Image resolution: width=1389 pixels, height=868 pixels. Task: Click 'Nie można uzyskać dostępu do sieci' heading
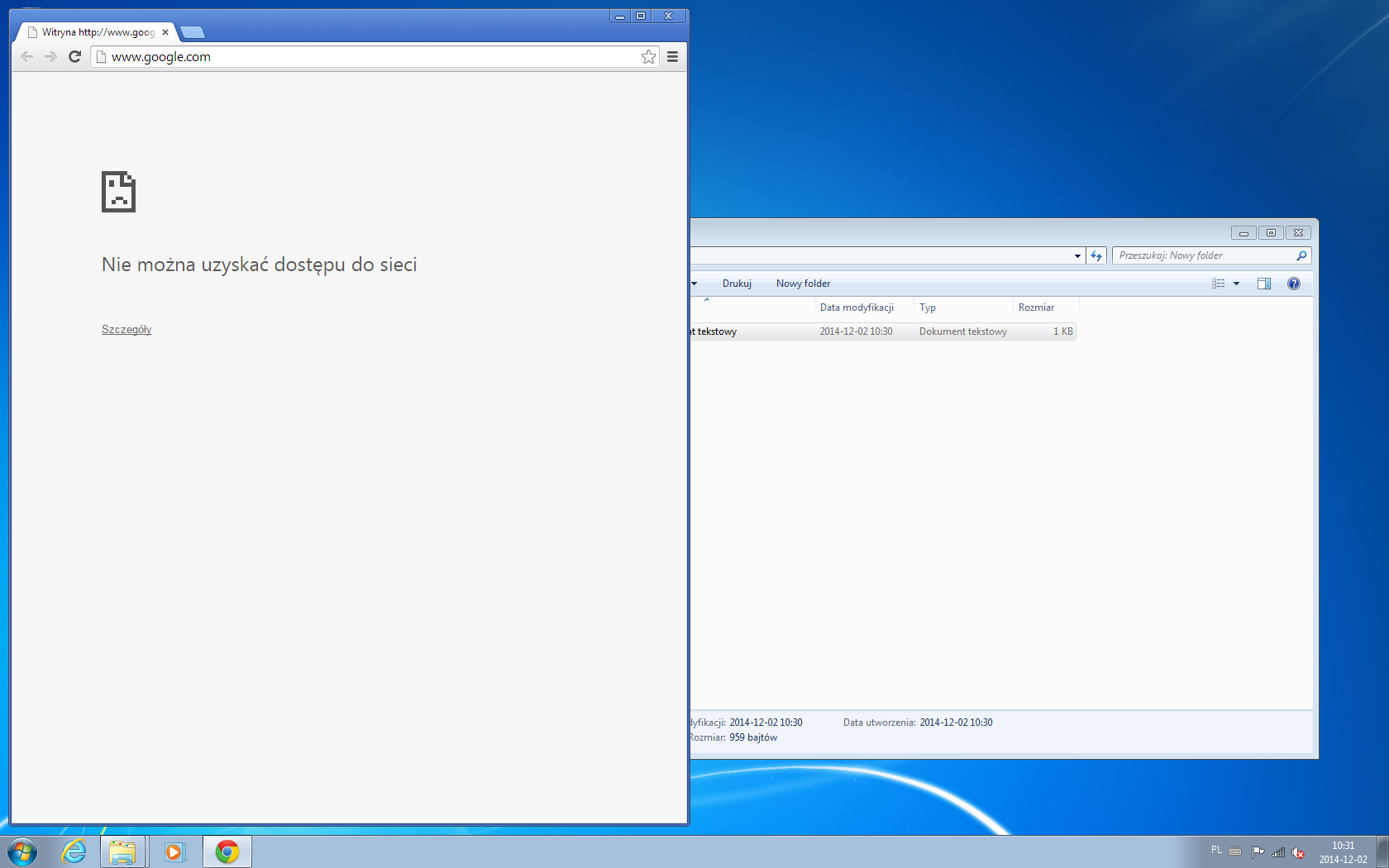tap(259, 265)
